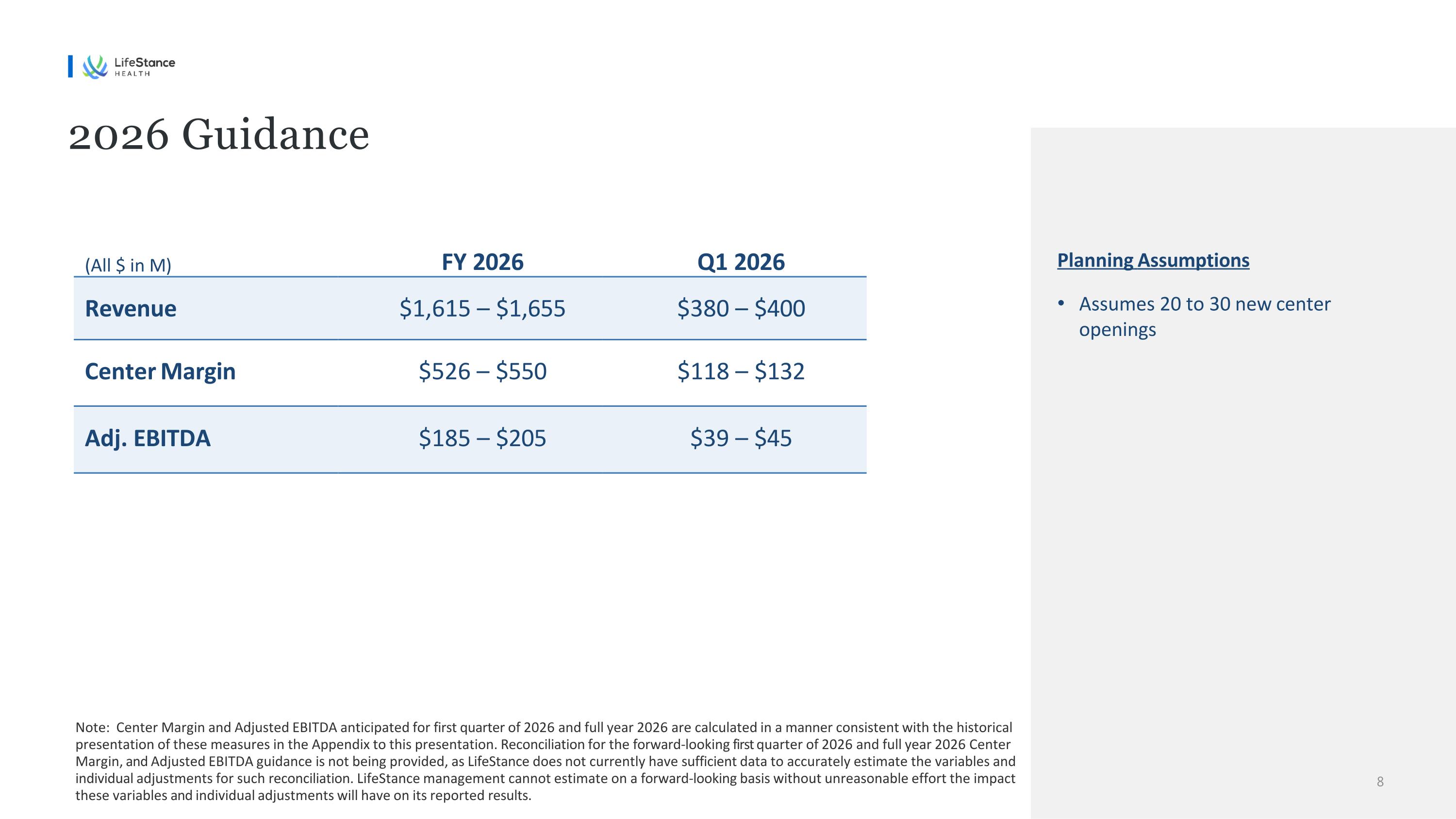Click the FY 2026 Center Margin value $526 – $550

[x=482, y=371]
